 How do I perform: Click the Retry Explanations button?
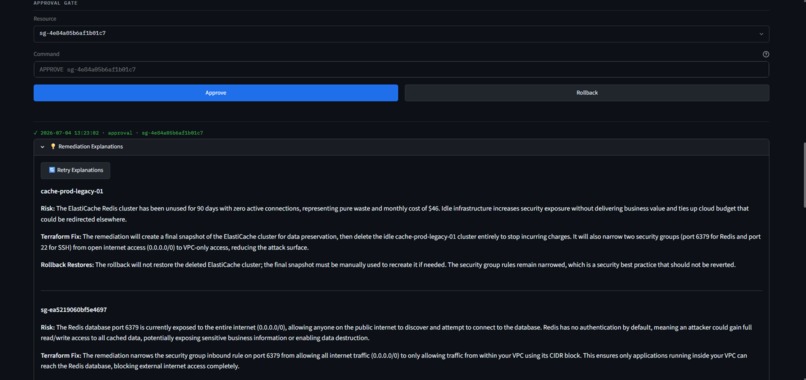click(x=76, y=170)
